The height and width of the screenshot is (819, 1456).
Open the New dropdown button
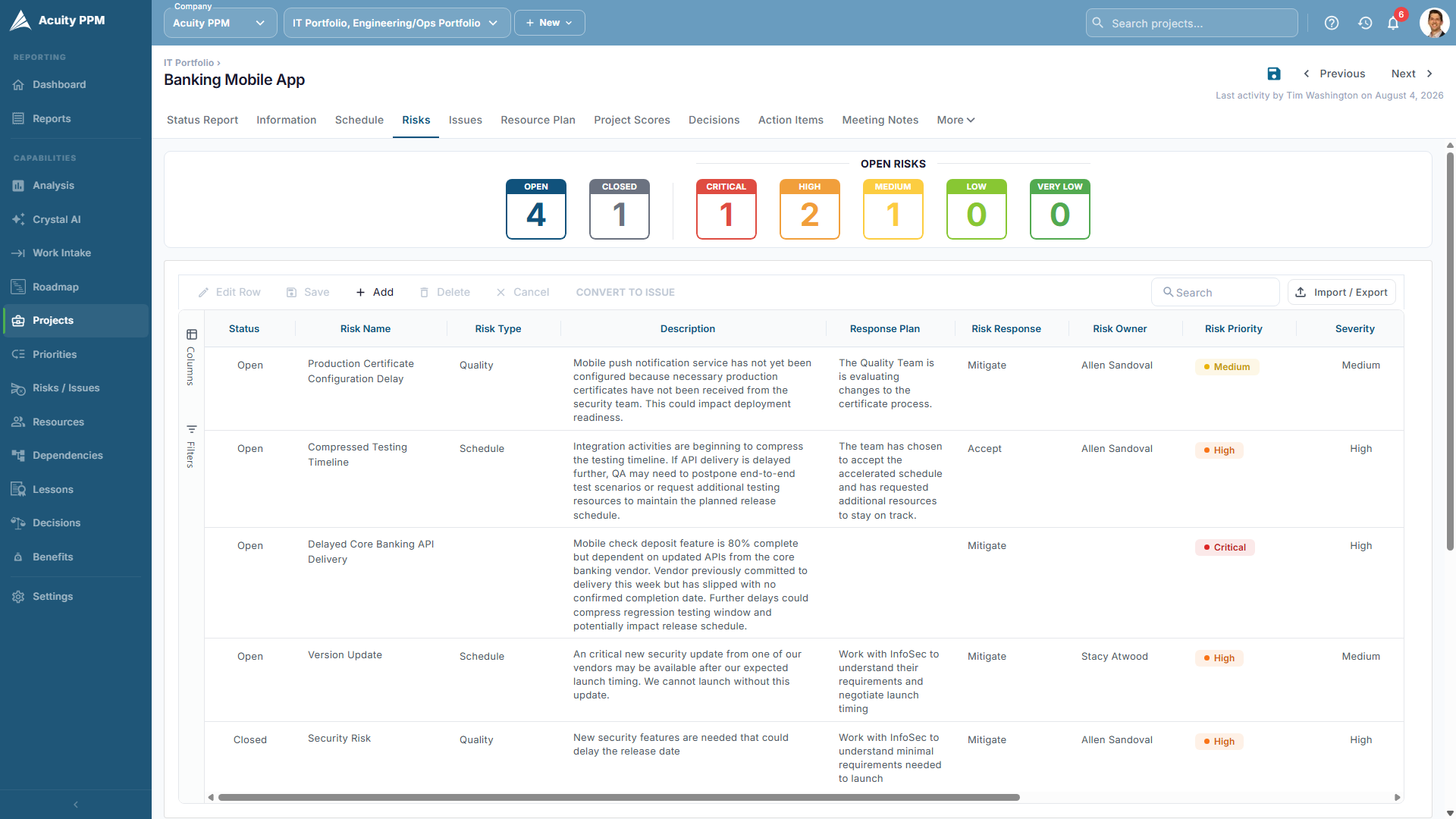tap(549, 23)
